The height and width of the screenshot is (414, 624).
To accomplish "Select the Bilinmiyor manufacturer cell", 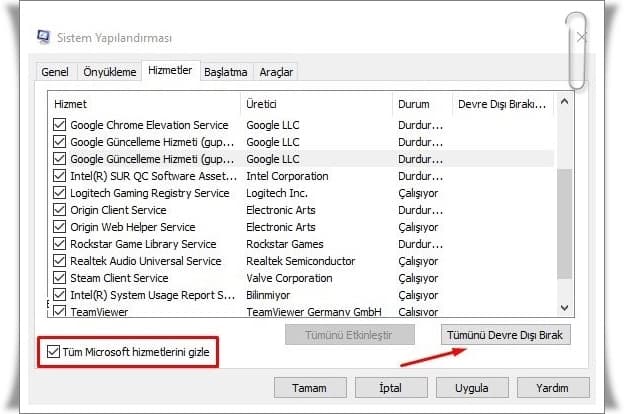I will click(x=268, y=295).
